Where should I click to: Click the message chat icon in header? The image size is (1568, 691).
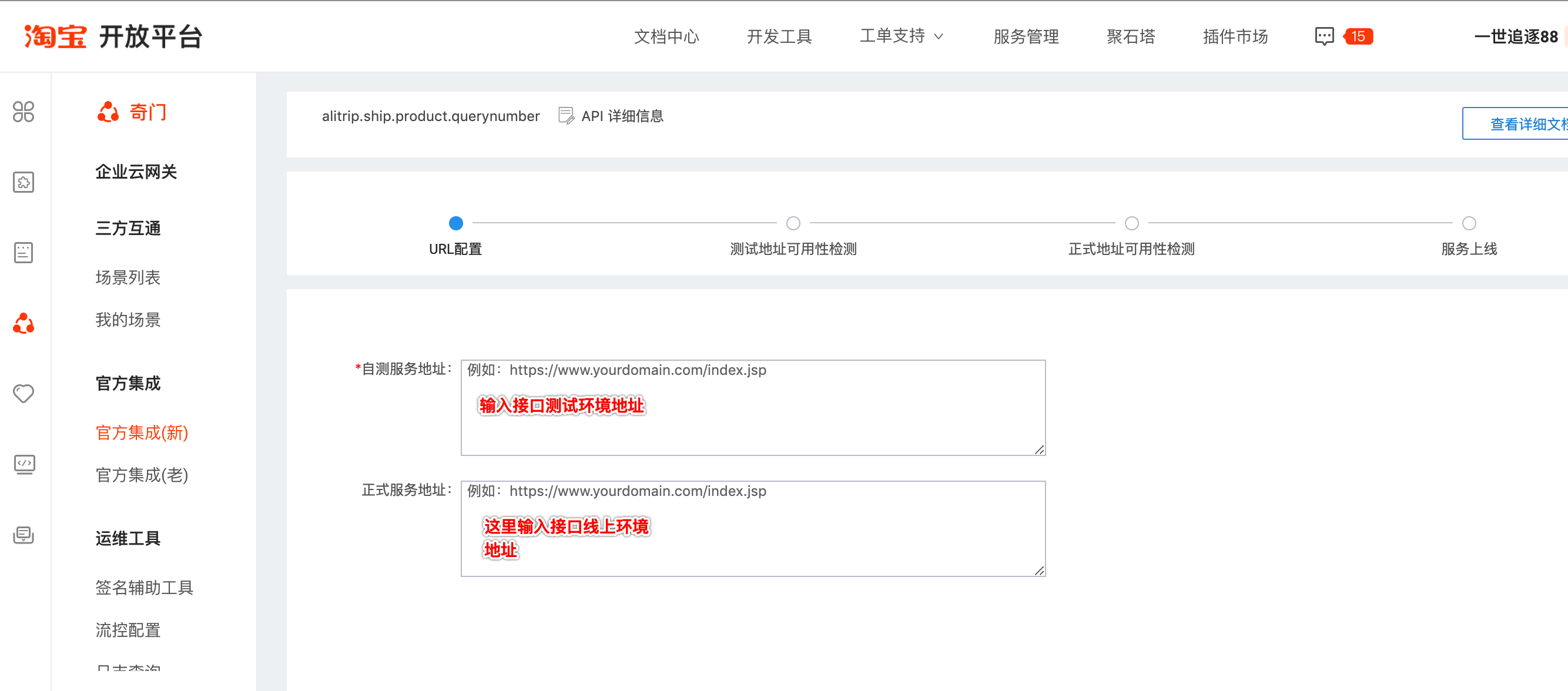(x=1324, y=36)
